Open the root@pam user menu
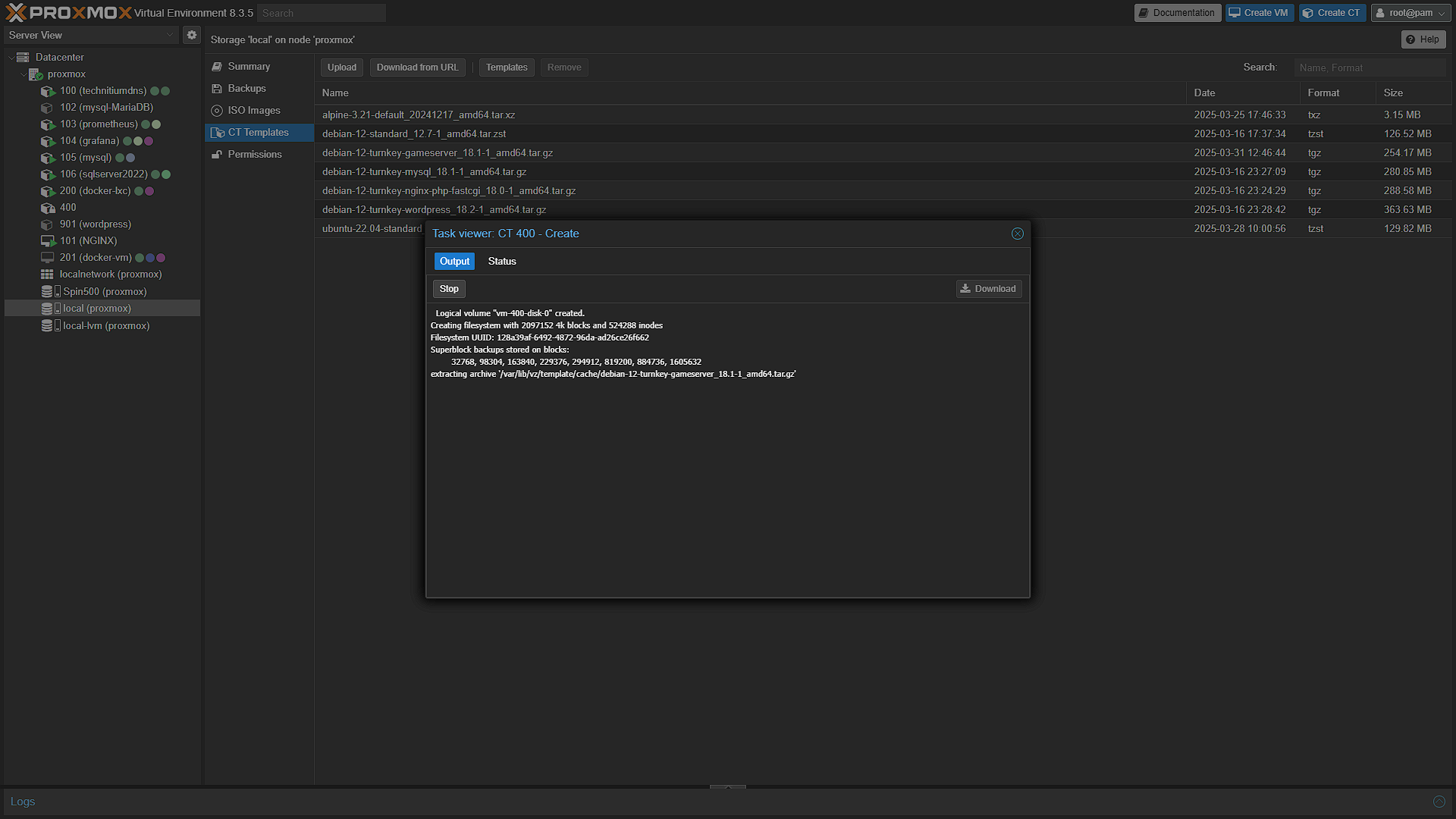 (x=1411, y=13)
